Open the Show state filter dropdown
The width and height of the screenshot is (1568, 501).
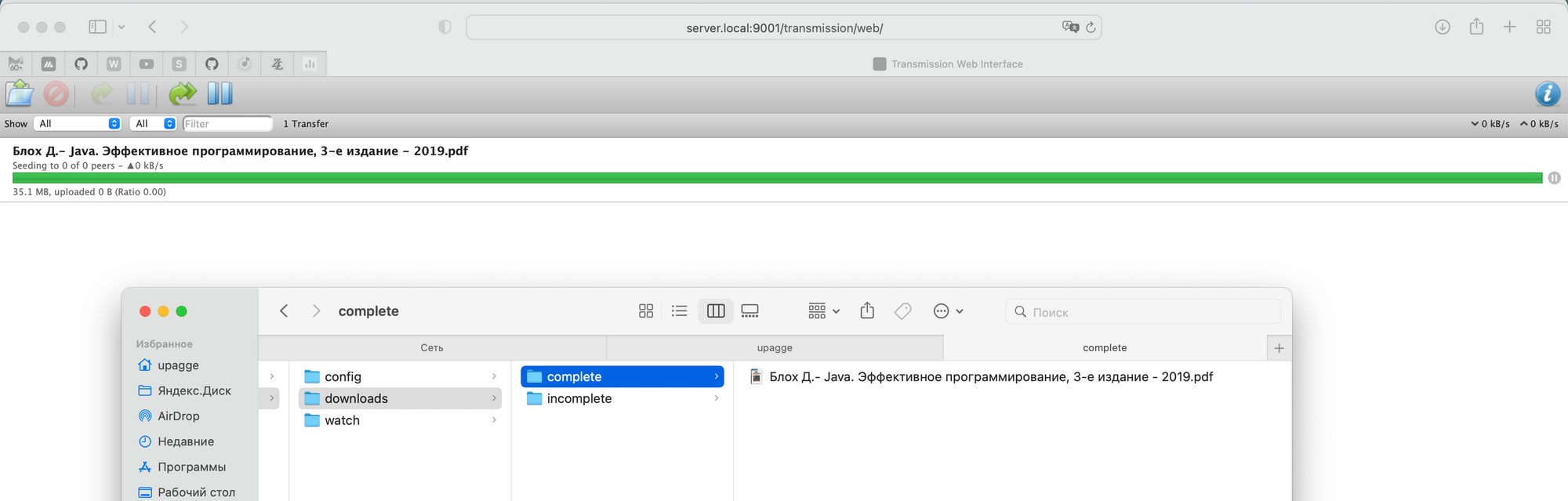point(78,124)
